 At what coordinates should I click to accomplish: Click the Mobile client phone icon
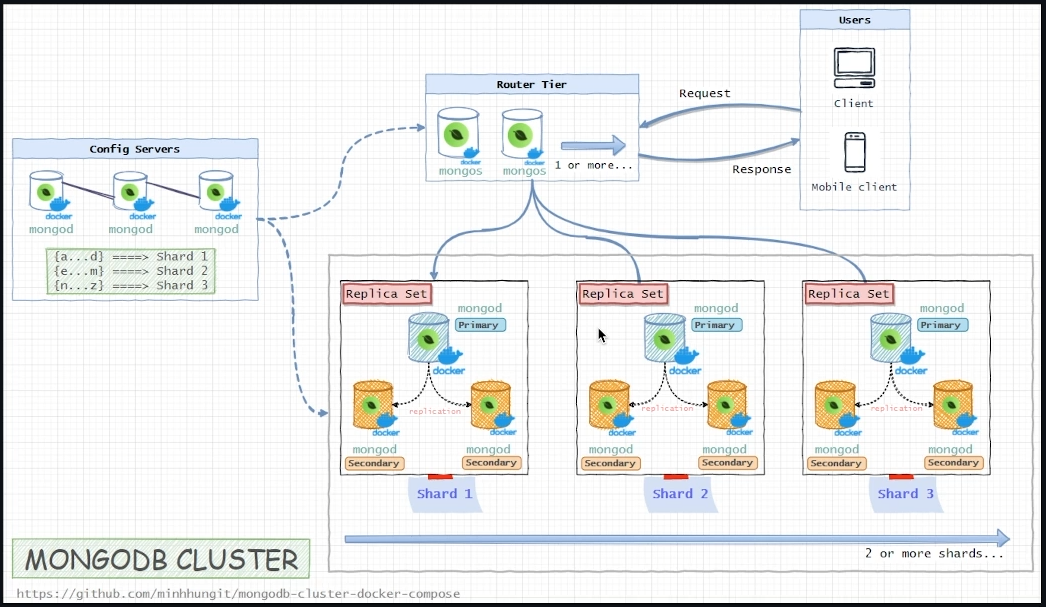(x=855, y=152)
